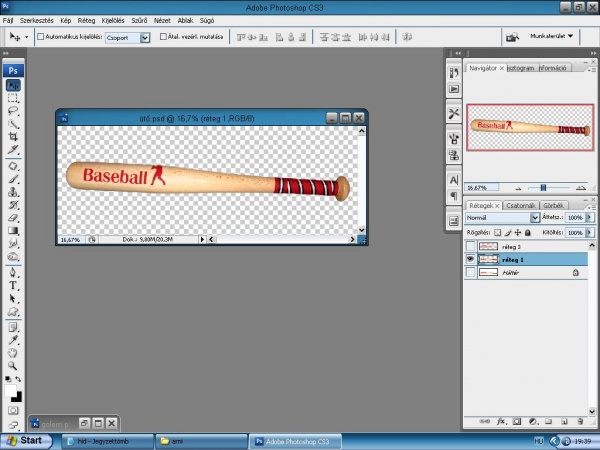Select the History Brush tool

[13, 205]
